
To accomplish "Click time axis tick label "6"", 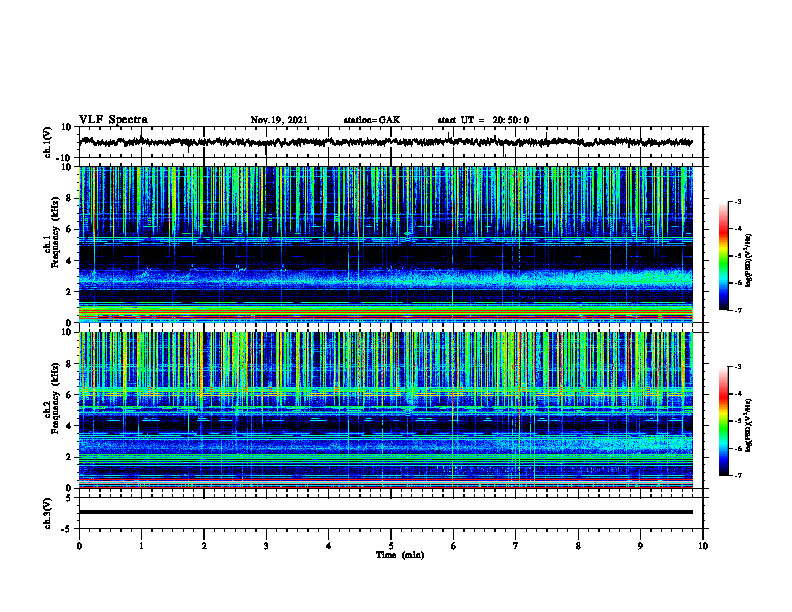I will [x=453, y=546].
